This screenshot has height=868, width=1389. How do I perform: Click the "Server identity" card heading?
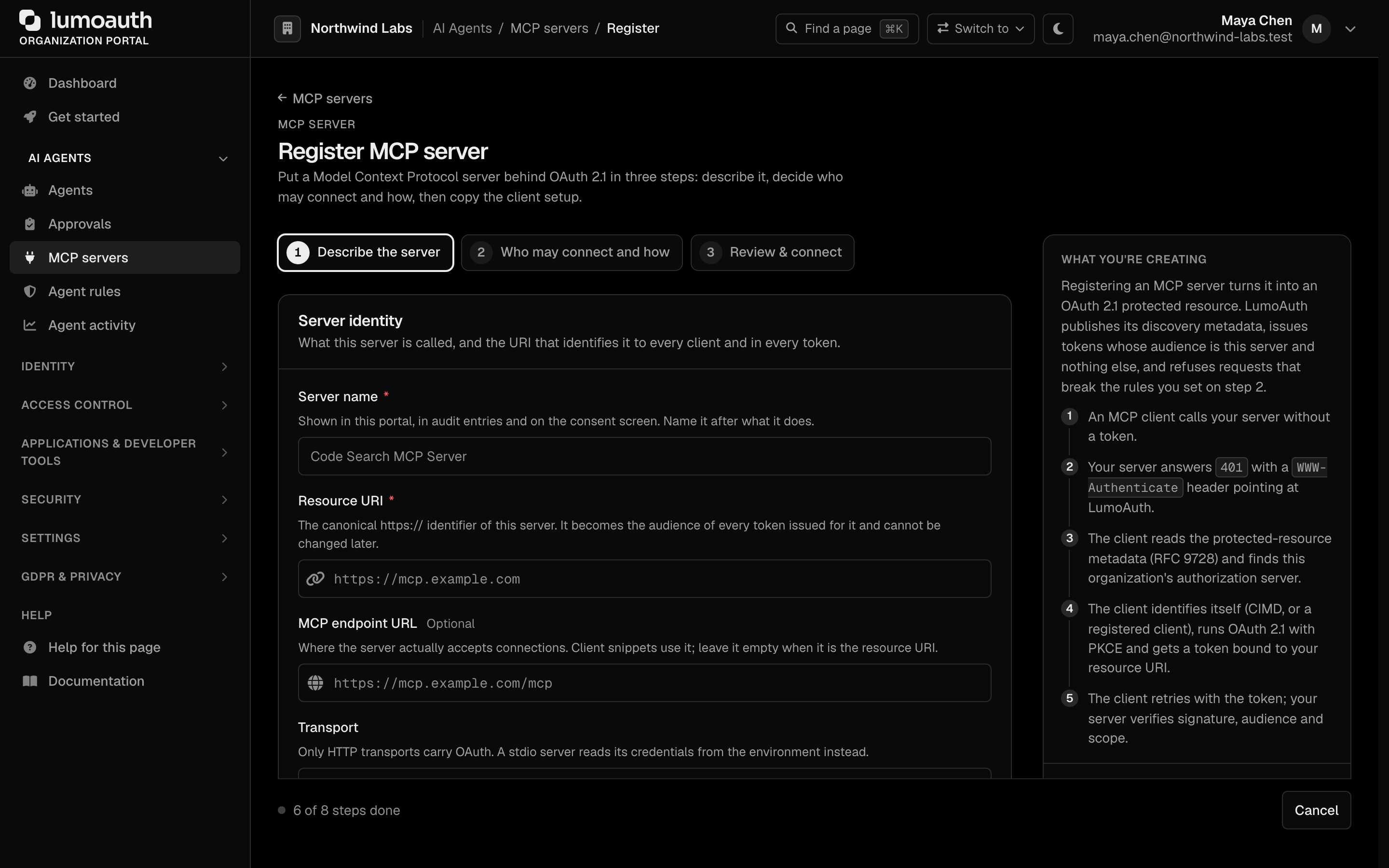tap(350, 321)
